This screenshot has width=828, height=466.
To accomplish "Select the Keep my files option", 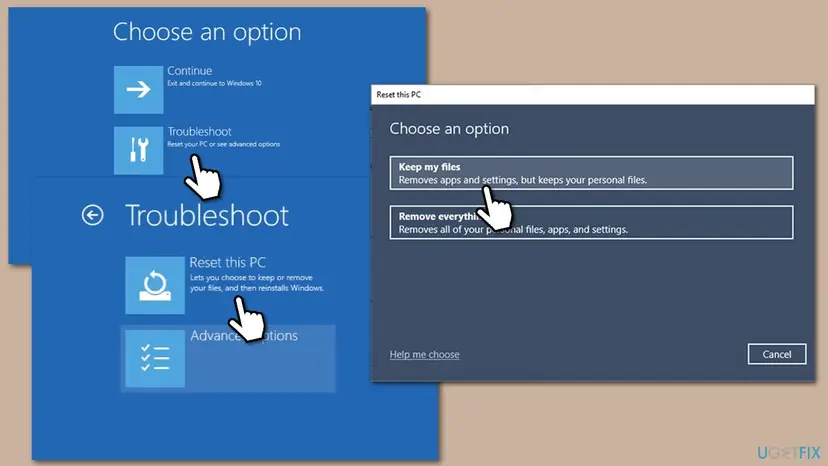I will tap(591, 173).
